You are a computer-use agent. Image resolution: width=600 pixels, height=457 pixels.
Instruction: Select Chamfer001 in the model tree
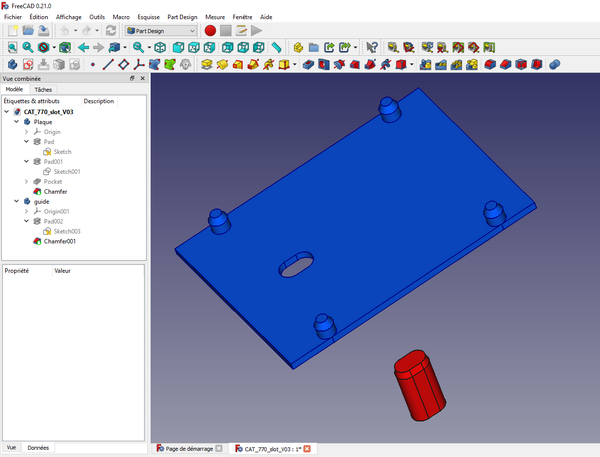tap(60, 241)
